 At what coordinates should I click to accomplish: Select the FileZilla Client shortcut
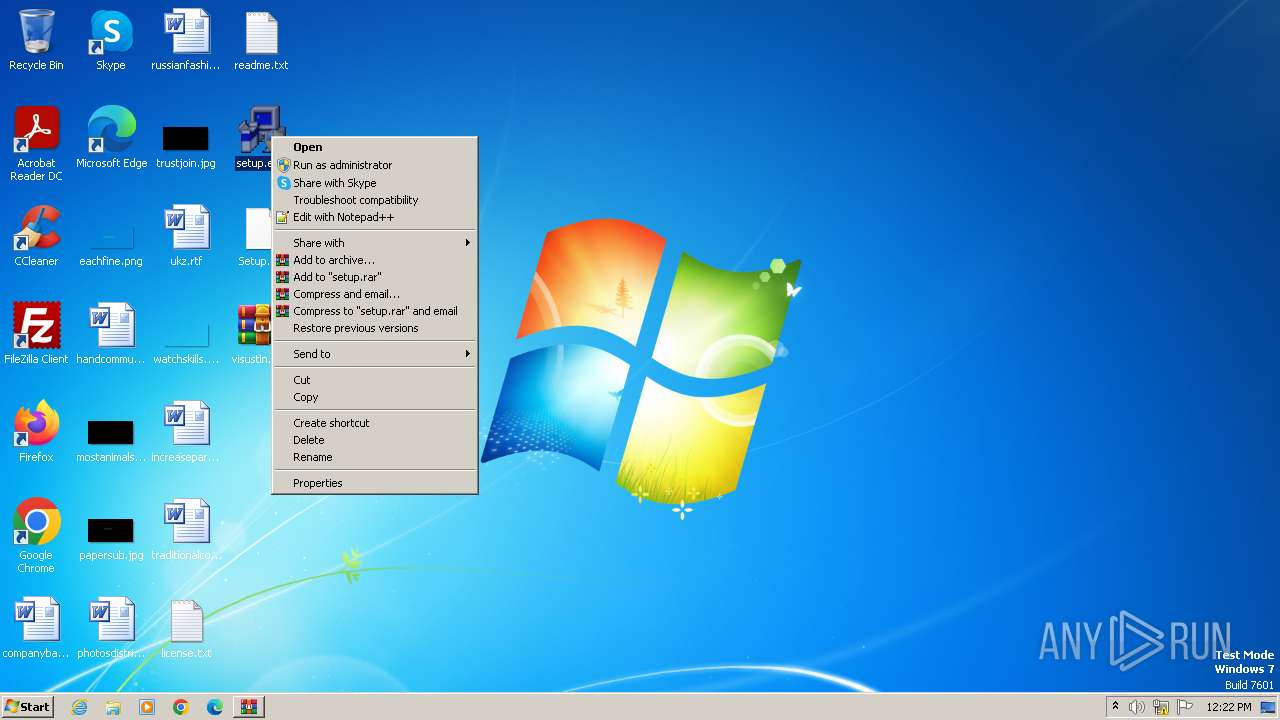[x=36, y=334]
